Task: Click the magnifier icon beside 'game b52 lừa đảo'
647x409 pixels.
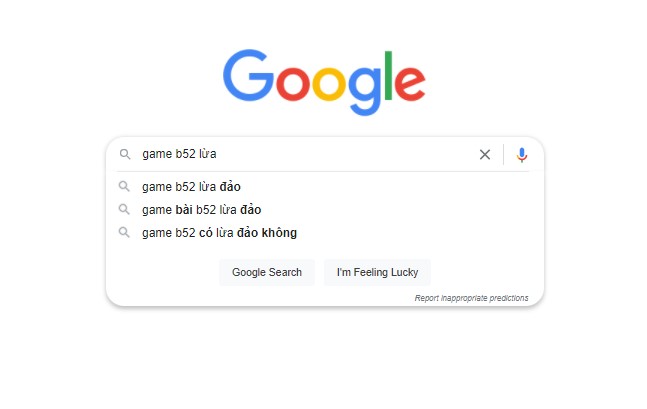Action: tap(125, 186)
